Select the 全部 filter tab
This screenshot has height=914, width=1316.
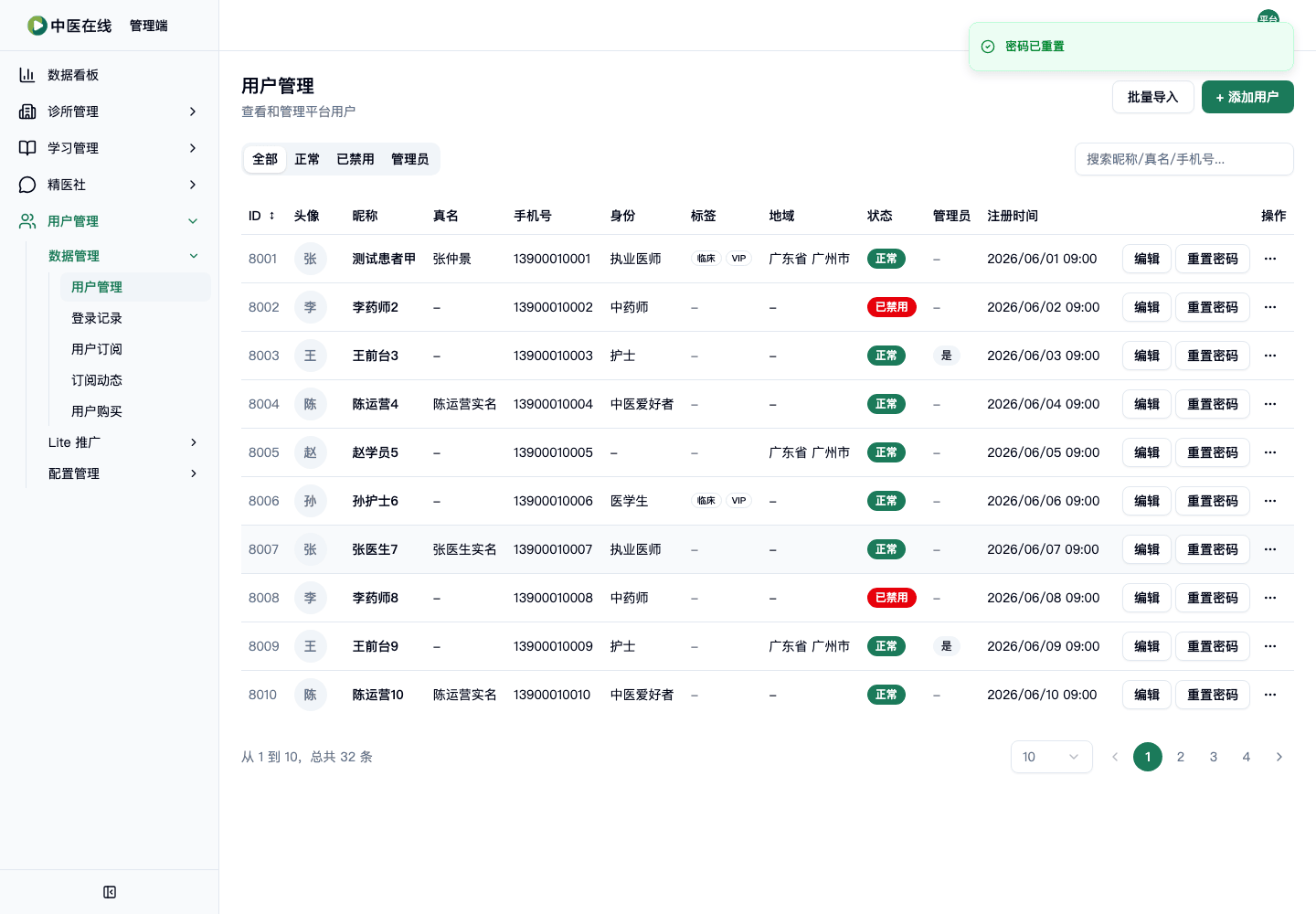click(x=265, y=159)
